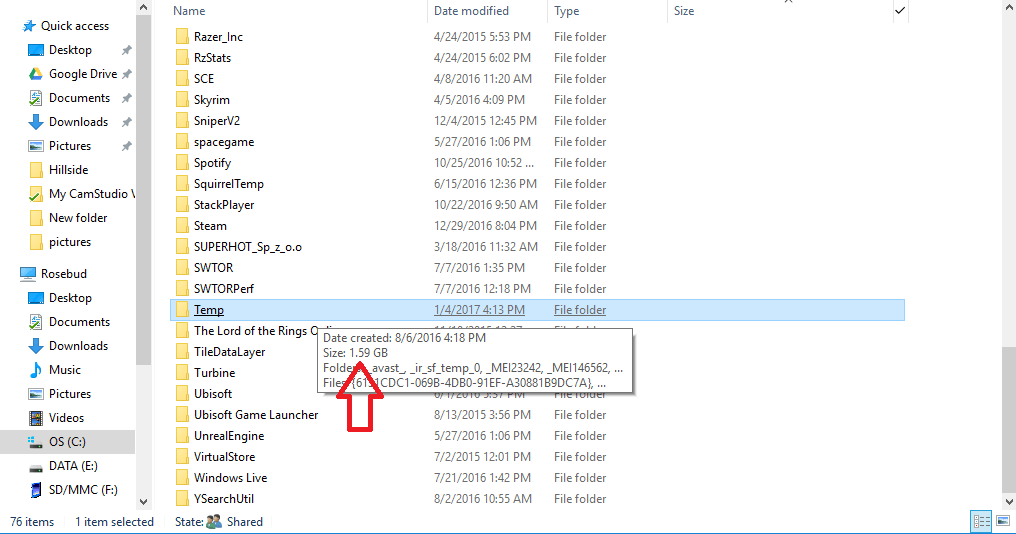This screenshot has height=534, width=1016.
Task: Open column chooser checkmark dropdown in header
Action: pyautogui.click(x=900, y=10)
